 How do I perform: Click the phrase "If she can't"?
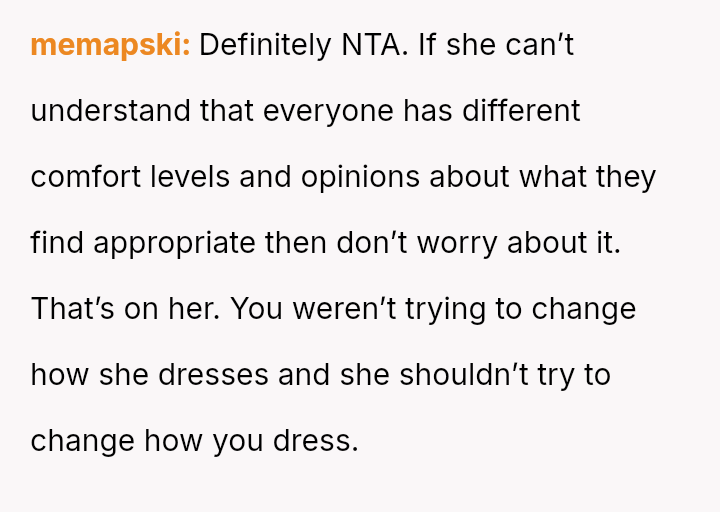(496, 45)
